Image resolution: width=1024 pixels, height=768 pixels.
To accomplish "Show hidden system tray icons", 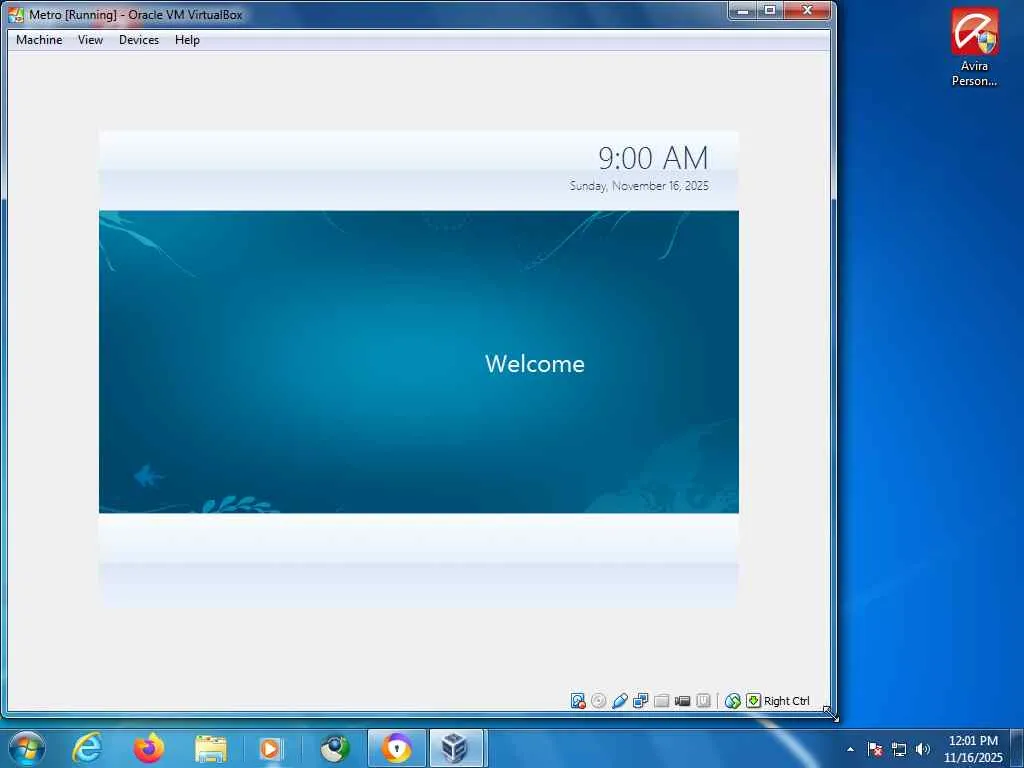I will (x=850, y=749).
